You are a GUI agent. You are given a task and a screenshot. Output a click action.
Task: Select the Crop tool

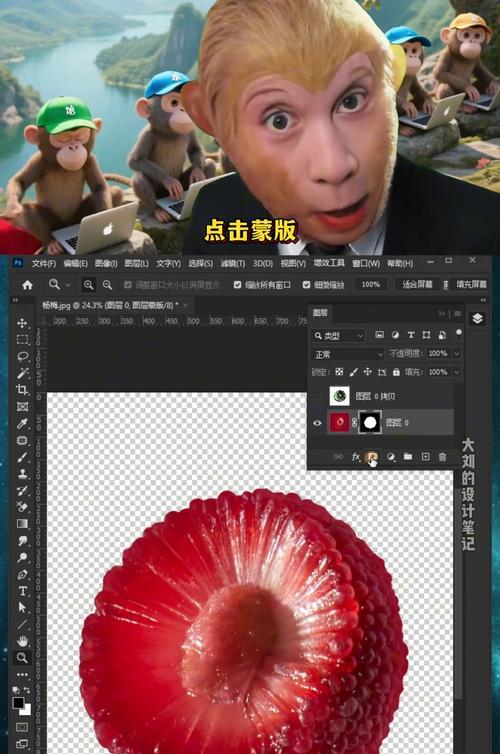tap(22, 390)
